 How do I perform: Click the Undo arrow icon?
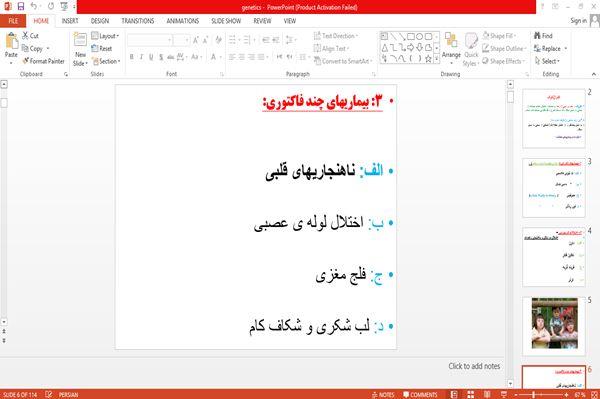pos(34,6)
